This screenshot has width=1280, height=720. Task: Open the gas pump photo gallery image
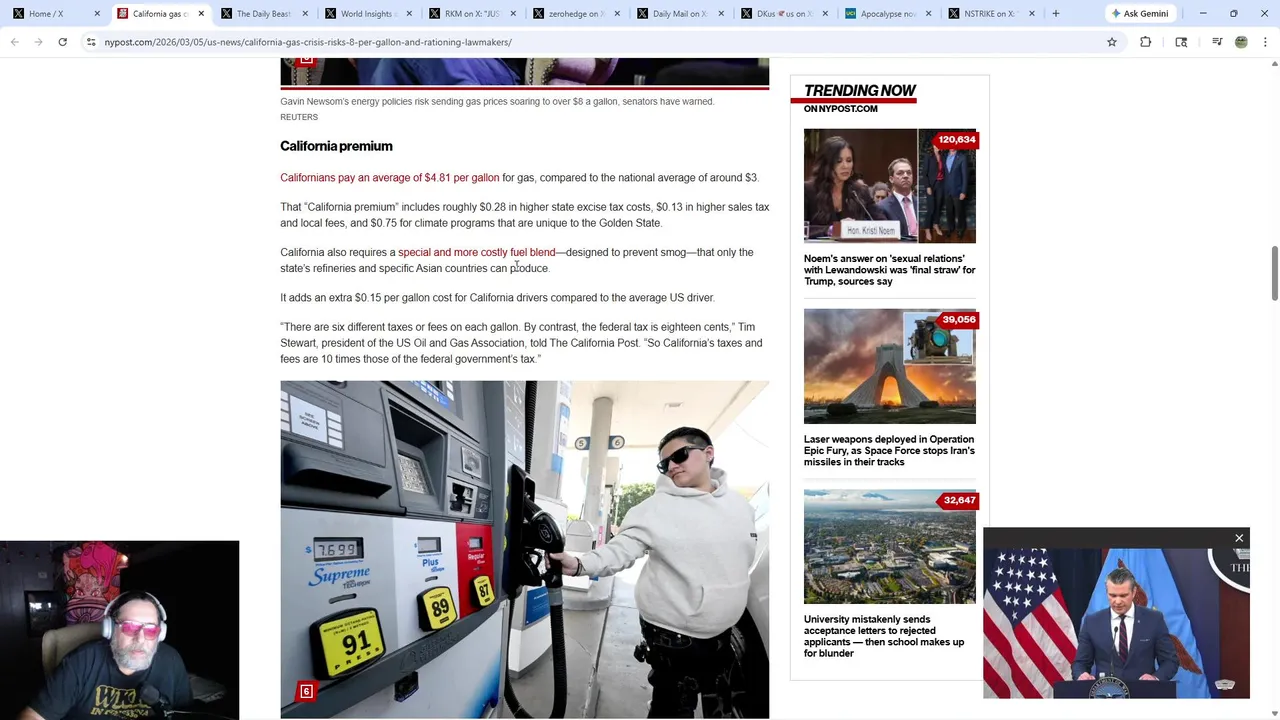point(524,549)
